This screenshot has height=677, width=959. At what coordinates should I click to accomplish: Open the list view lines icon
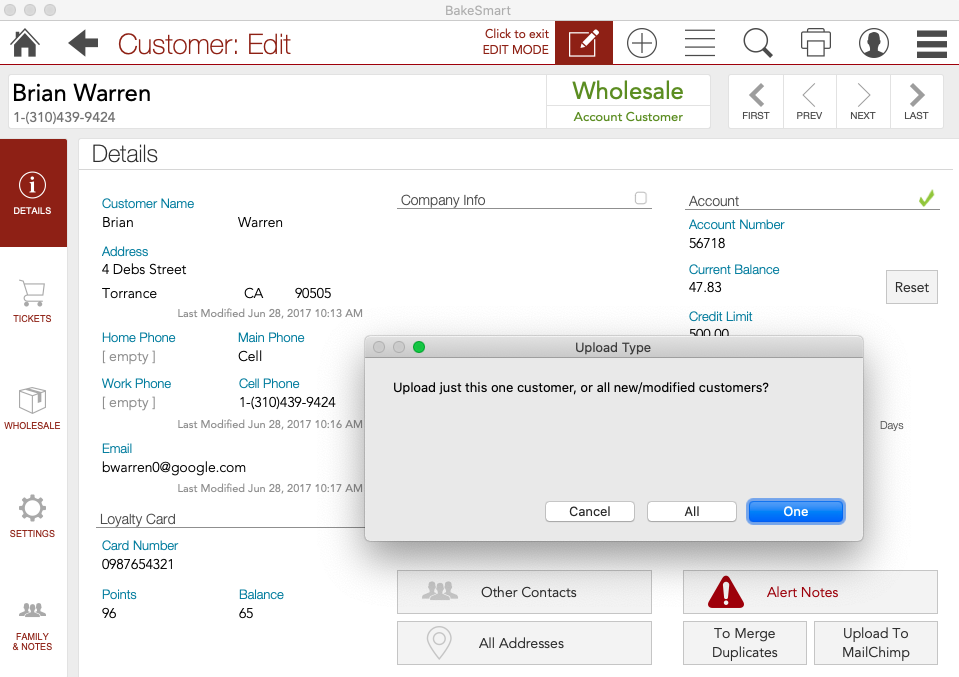699,43
